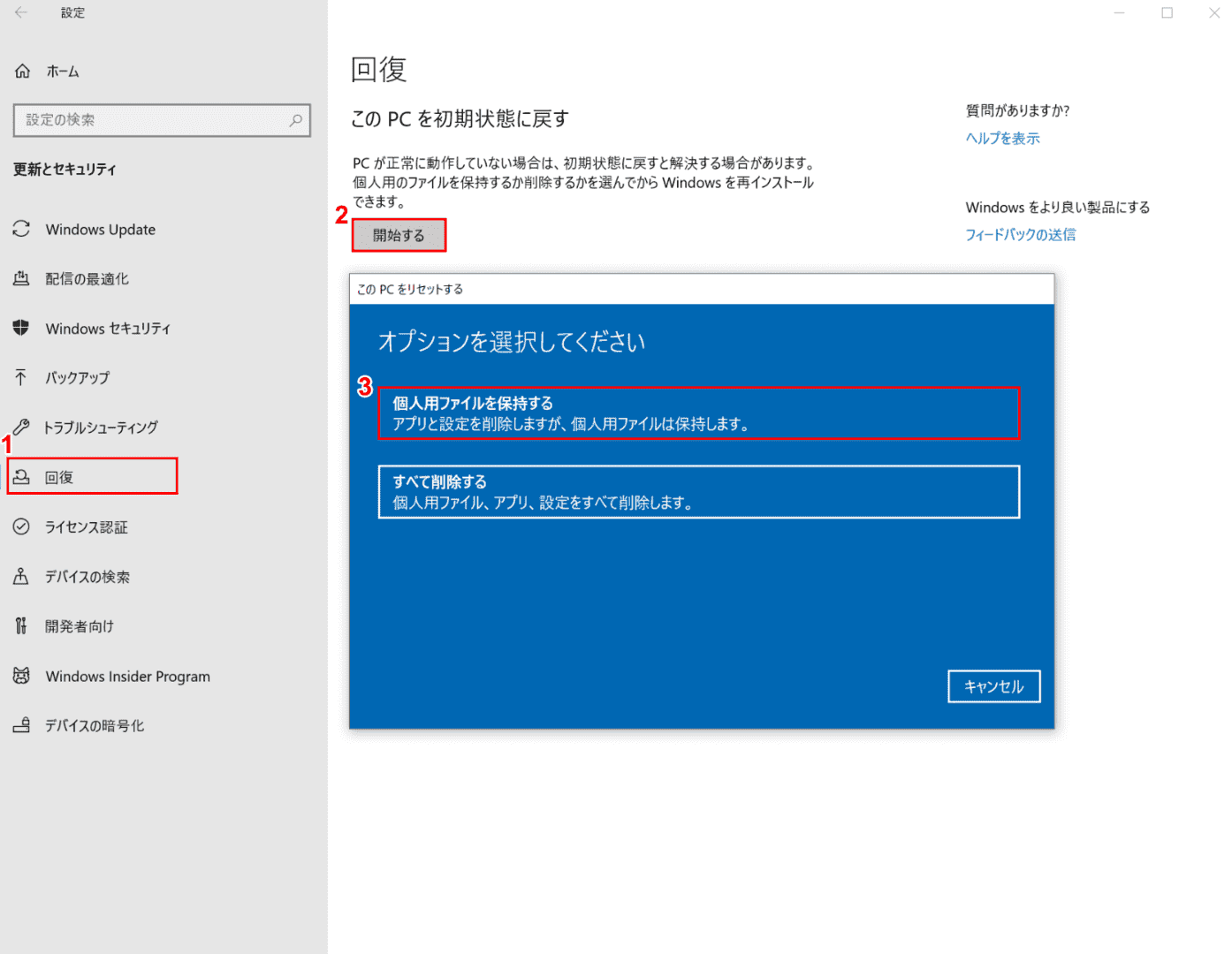Click the Windows をより良い製品にする text

[x=1058, y=207]
